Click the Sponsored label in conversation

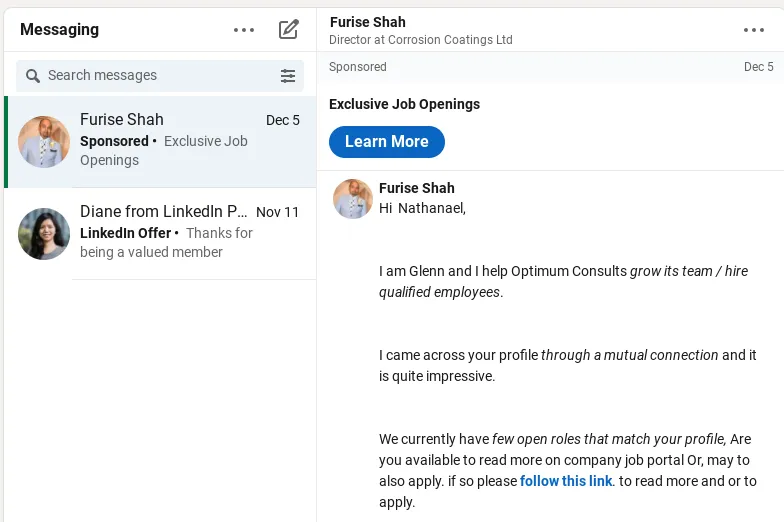pos(358,66)
